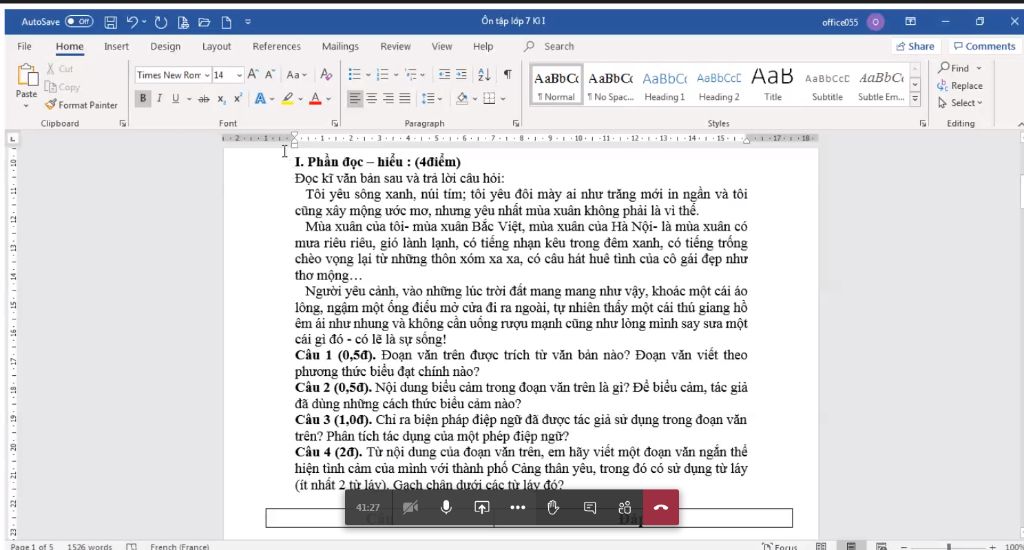Image resolution: width=1024 pixels, height=550 pixels.
Task: Click the Shrink Font icon
Action: coord(270,74)
